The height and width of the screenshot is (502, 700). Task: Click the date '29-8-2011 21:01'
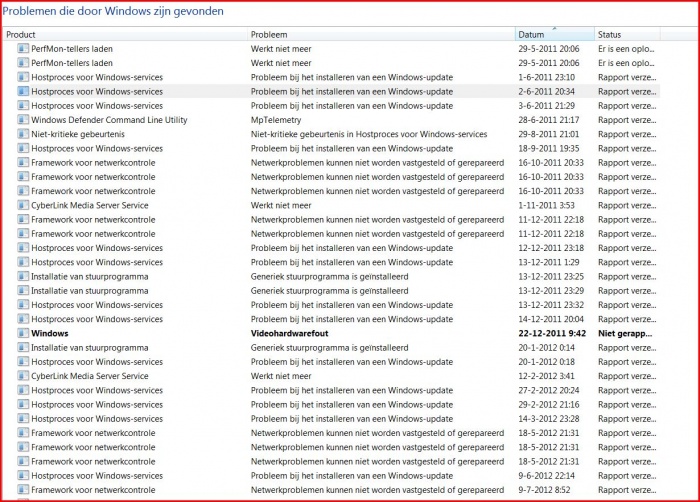(x=549, y=134)
